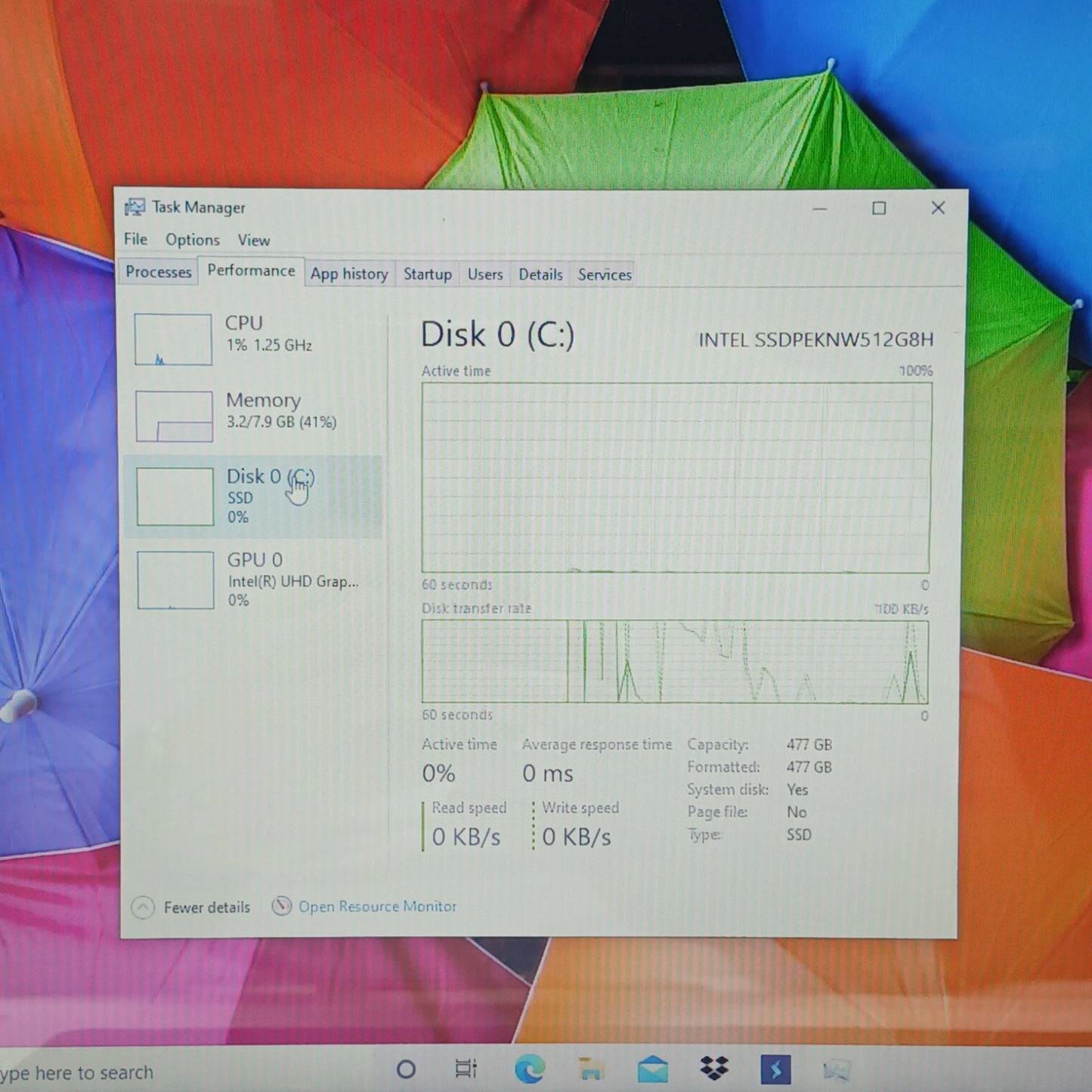Switch to the Processes tab
1092x1092 pixels.
[x=159, y=272]
